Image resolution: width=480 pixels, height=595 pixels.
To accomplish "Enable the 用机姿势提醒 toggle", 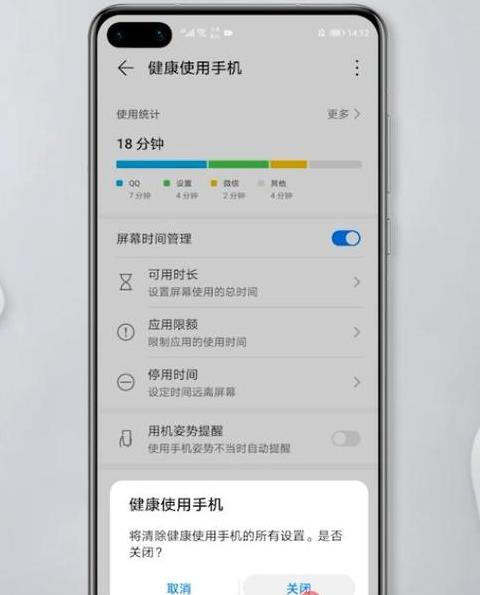I will click(x=345, y=439).
